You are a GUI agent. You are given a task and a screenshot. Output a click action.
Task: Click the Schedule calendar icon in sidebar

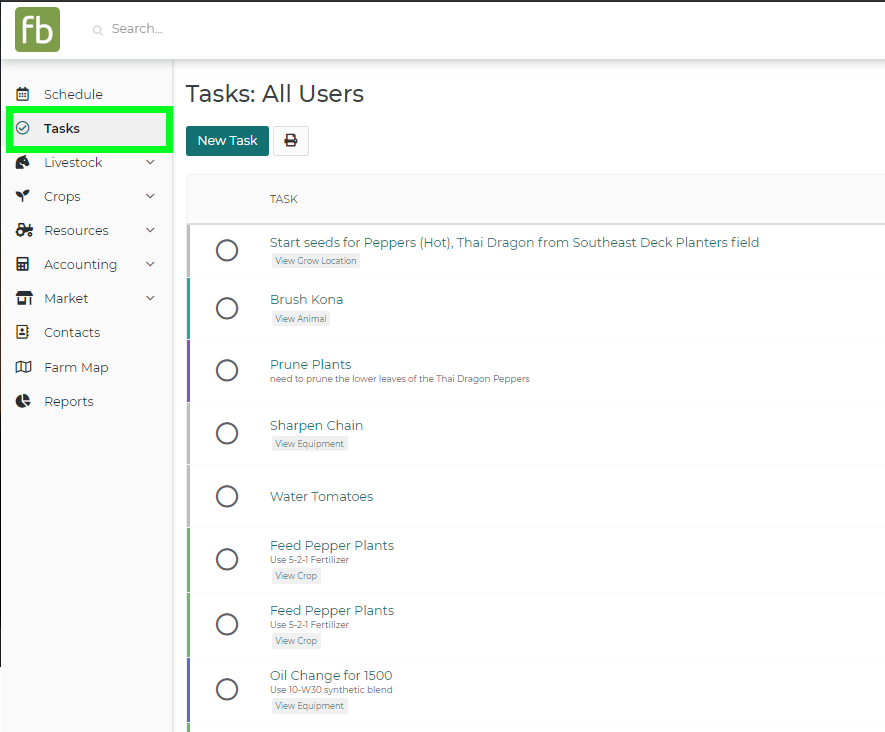tap(23, 94)
